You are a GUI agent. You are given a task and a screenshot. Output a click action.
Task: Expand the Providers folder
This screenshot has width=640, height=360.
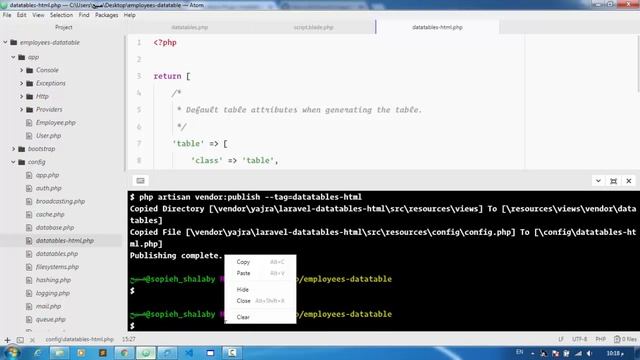(22, 109)
